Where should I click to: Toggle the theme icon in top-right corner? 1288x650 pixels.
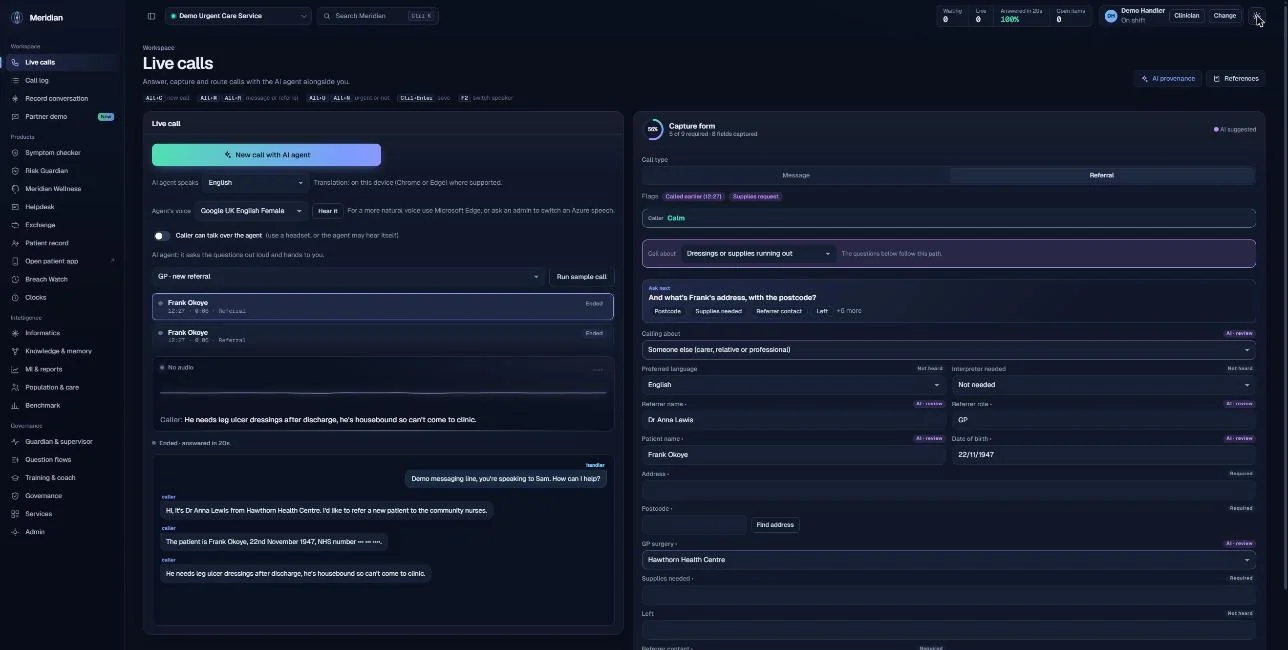click(x=1258, y=16)
